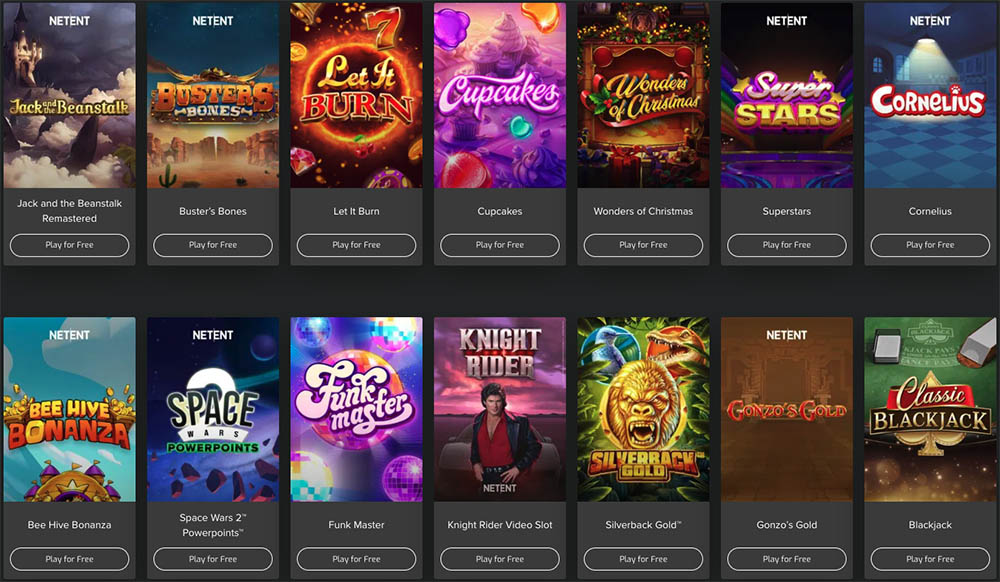
Task: Open the Cupcakes game thumbnail
Action: pos(500,95)
